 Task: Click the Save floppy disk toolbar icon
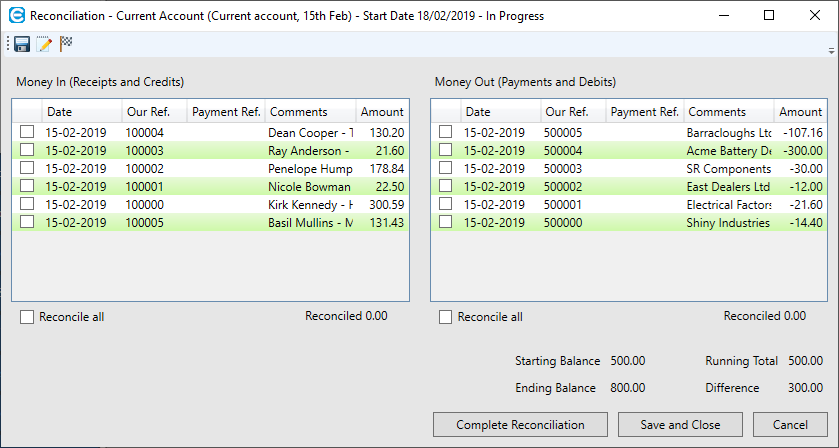(21, 44)
